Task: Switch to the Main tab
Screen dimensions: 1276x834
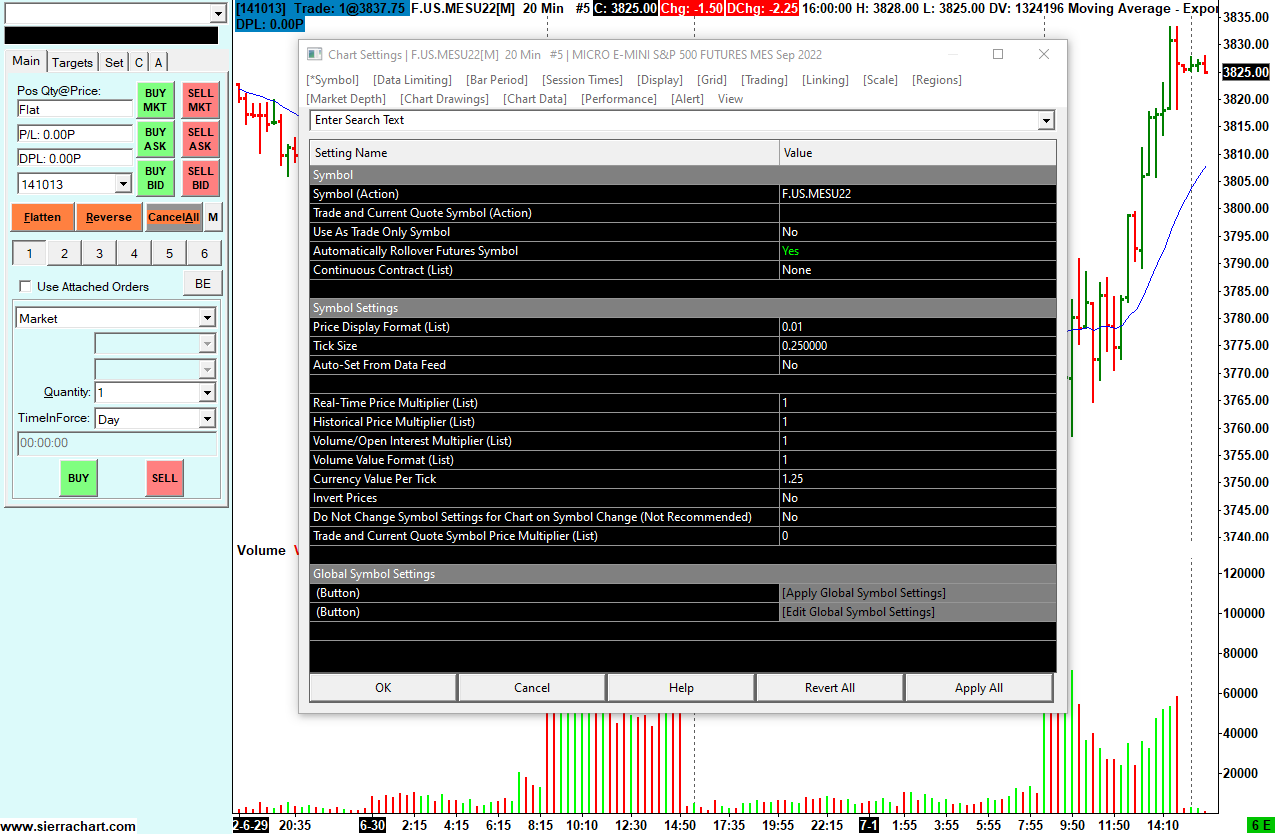Action: [x=26, y=62]
